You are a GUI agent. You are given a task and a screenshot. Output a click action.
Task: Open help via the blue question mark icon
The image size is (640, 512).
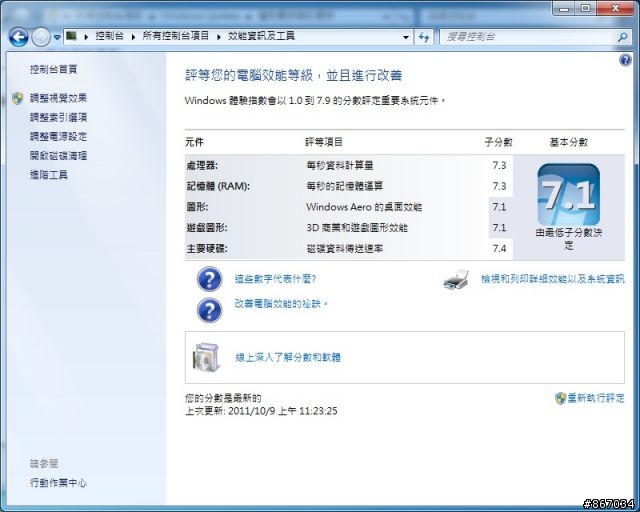pos(625,60)
